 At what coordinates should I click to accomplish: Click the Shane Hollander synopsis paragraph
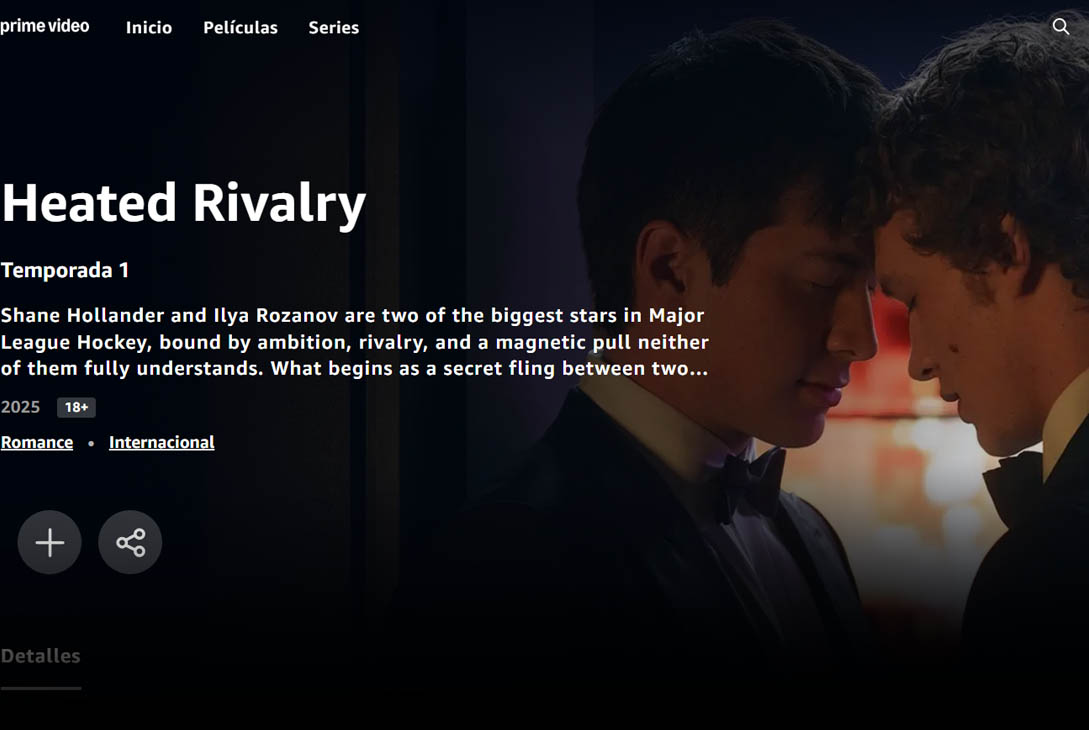354,342
